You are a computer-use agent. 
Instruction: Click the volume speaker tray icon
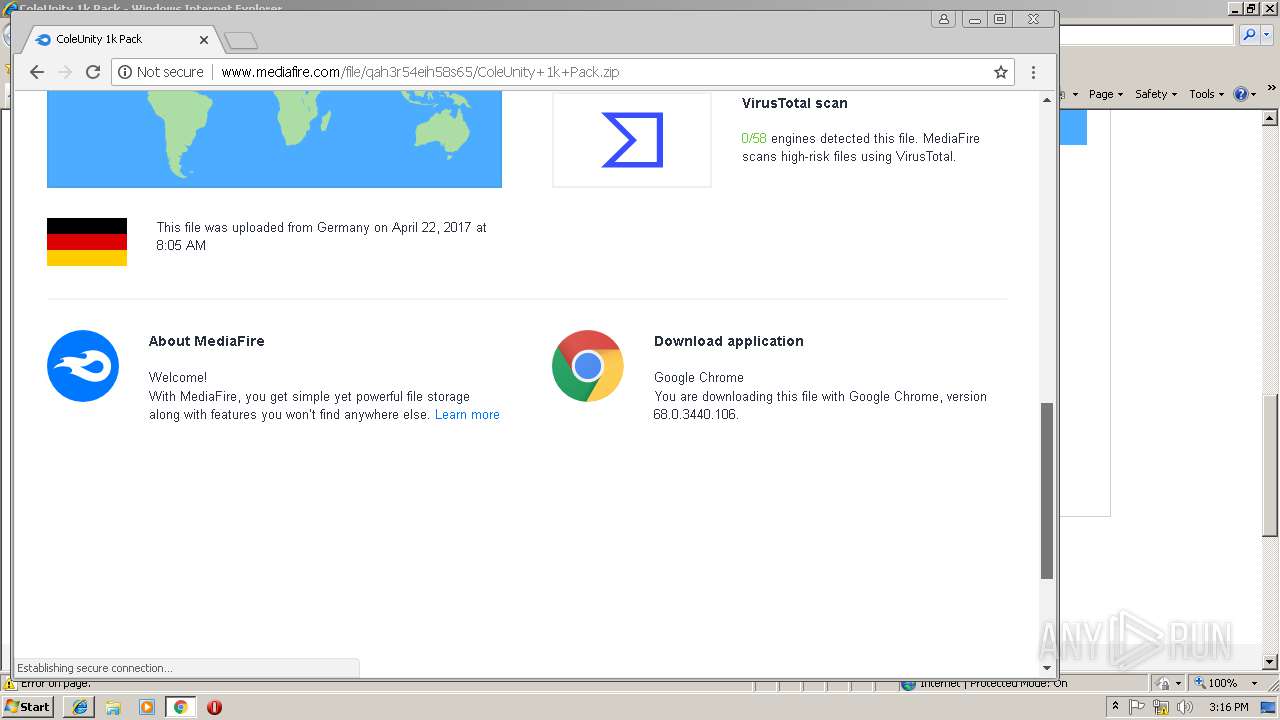click(x=1185, y=707)
